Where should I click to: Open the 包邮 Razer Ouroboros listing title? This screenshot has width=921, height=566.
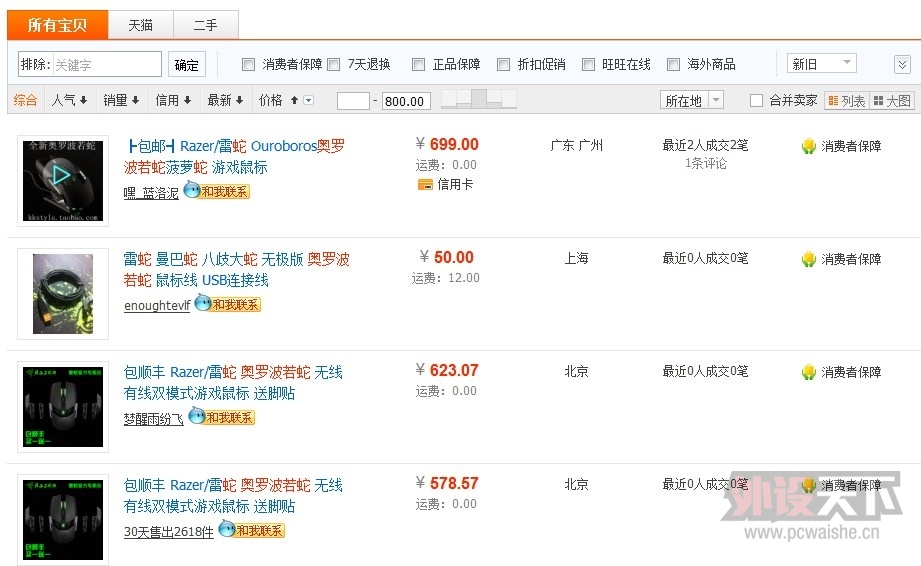(235, 157)
